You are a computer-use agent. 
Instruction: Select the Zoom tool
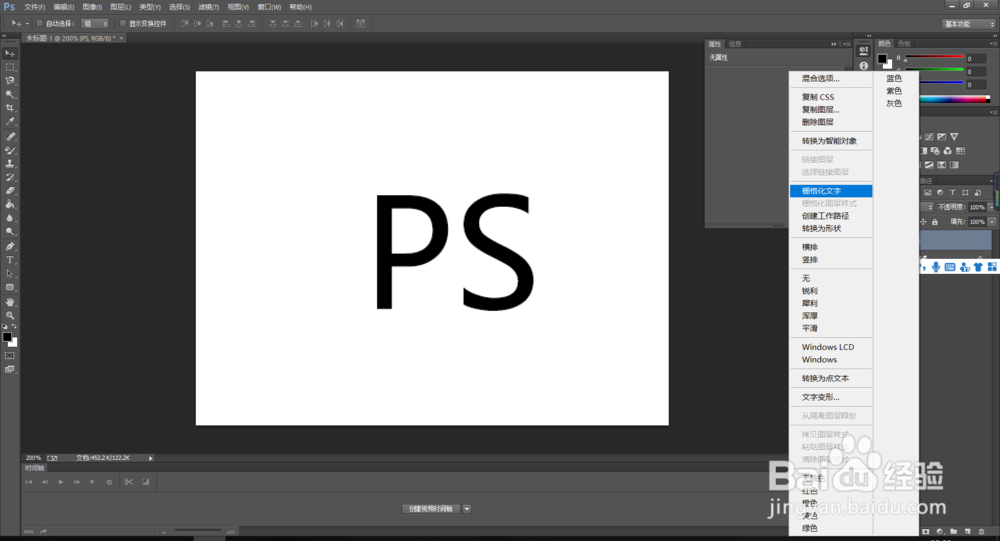click(x=10, y=315)
